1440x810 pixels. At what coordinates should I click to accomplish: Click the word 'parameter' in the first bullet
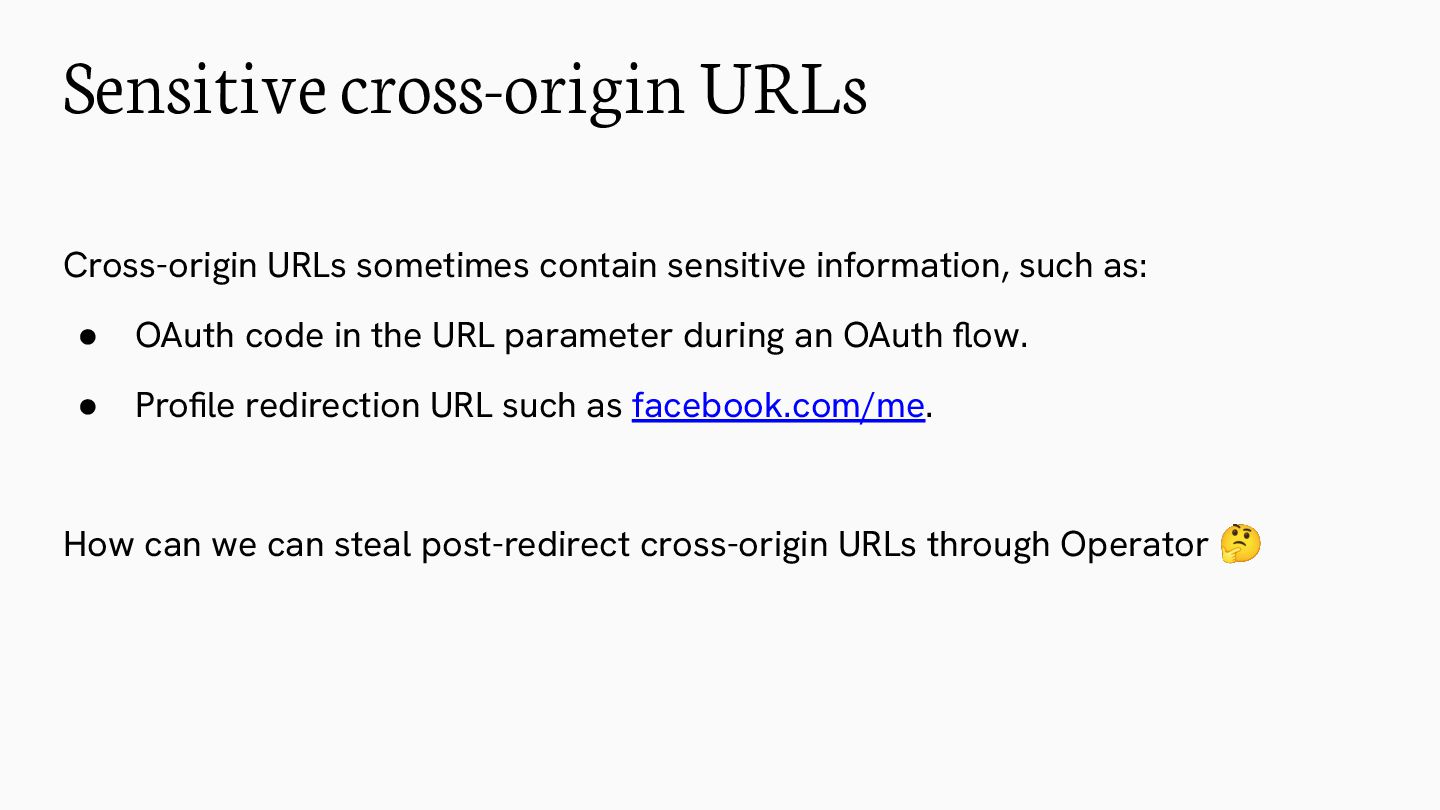pos(589,336)
